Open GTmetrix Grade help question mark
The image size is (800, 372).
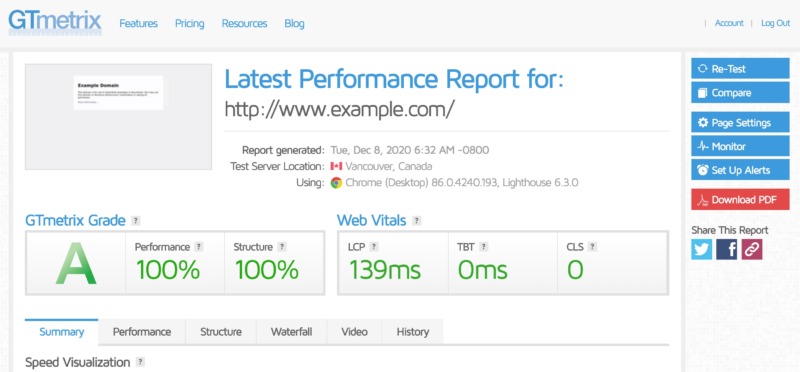[135, 221]
